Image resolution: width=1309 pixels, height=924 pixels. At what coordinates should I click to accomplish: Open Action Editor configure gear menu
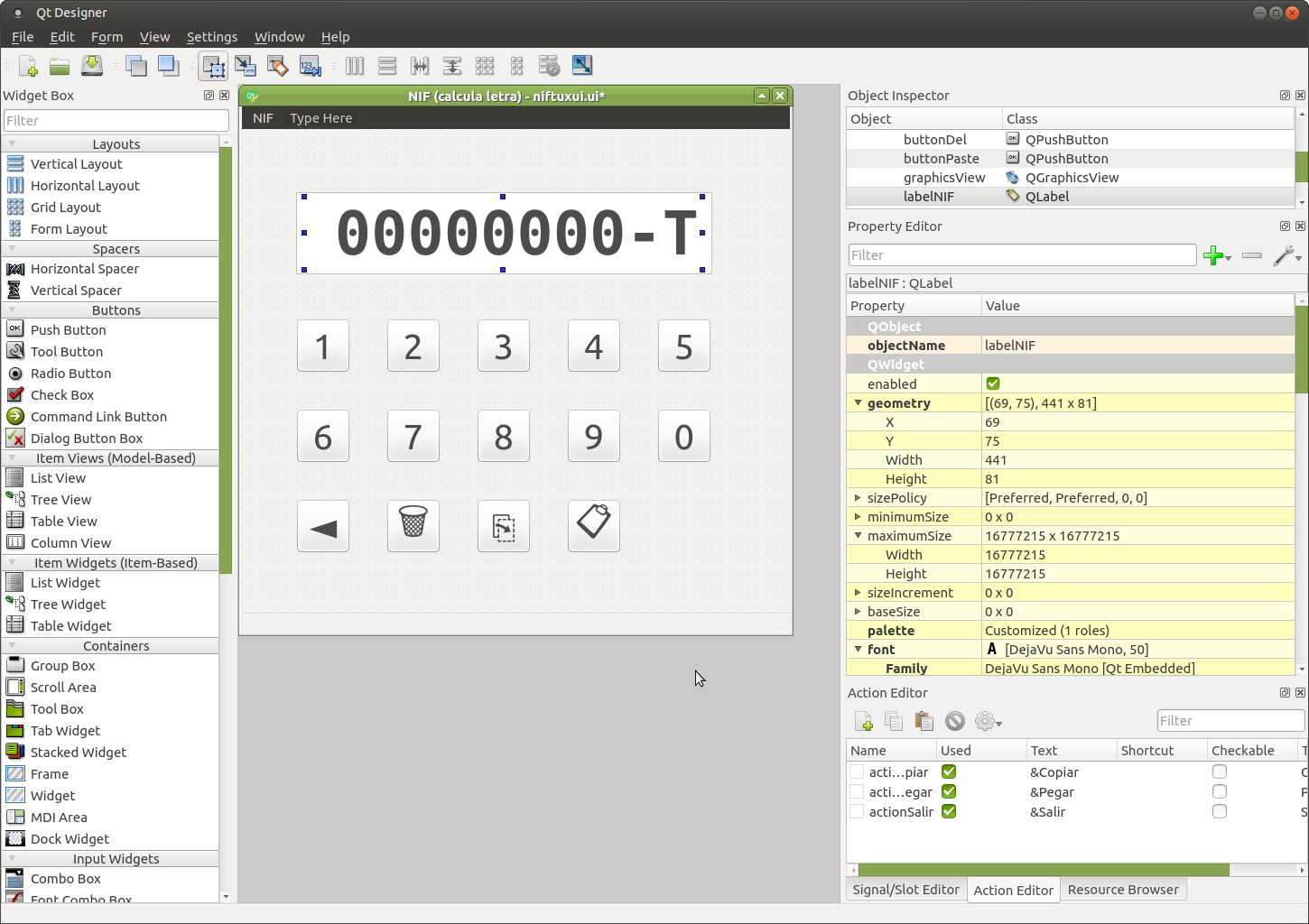point(989,721)
